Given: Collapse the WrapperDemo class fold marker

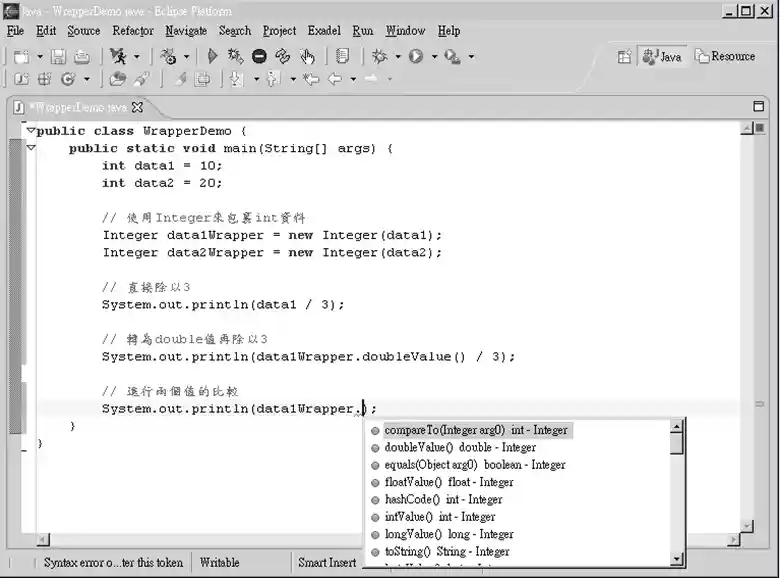Looking at the screenshot, I should 31,131.
